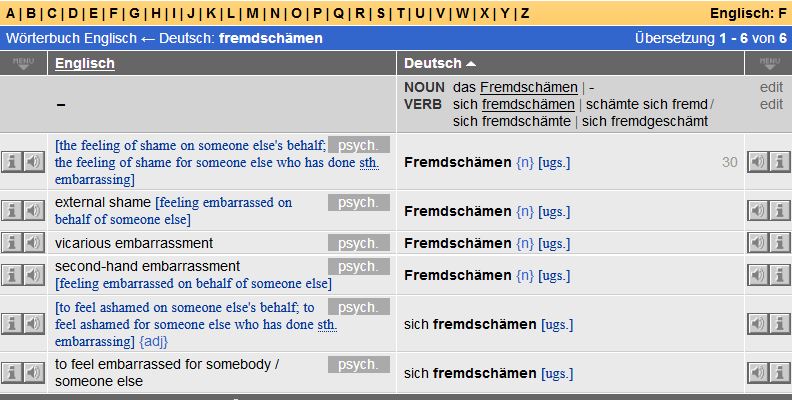The height and width of the screenshot is (400, 792).
Task: Click psych. subject tag on vicarious embarrassment
Action: pos(359,243)
